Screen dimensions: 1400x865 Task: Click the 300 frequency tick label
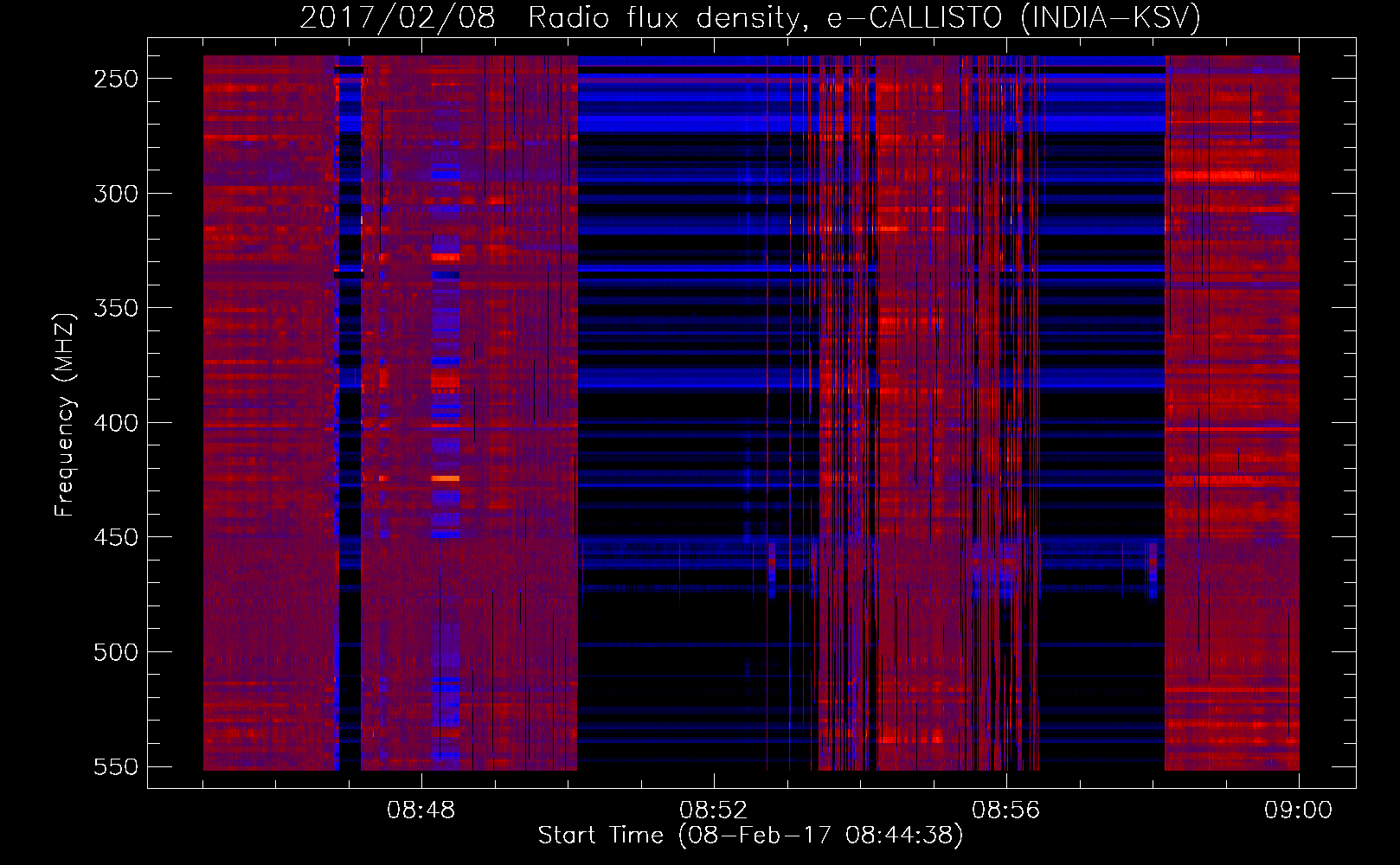coord(116,194)
